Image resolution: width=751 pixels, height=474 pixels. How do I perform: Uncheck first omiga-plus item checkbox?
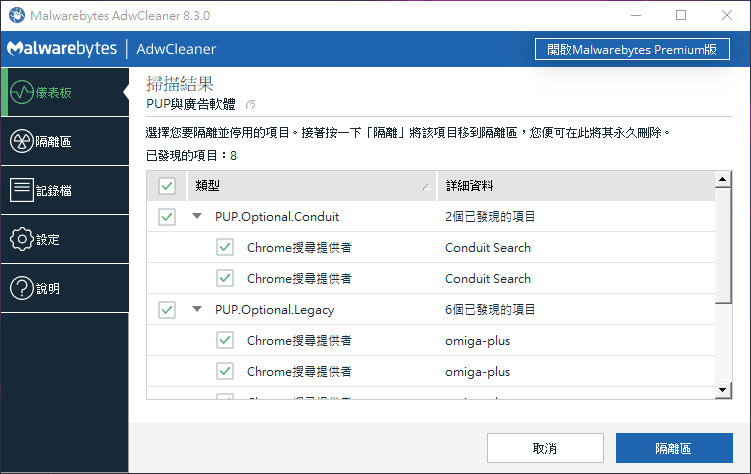(x=225, y=340)
